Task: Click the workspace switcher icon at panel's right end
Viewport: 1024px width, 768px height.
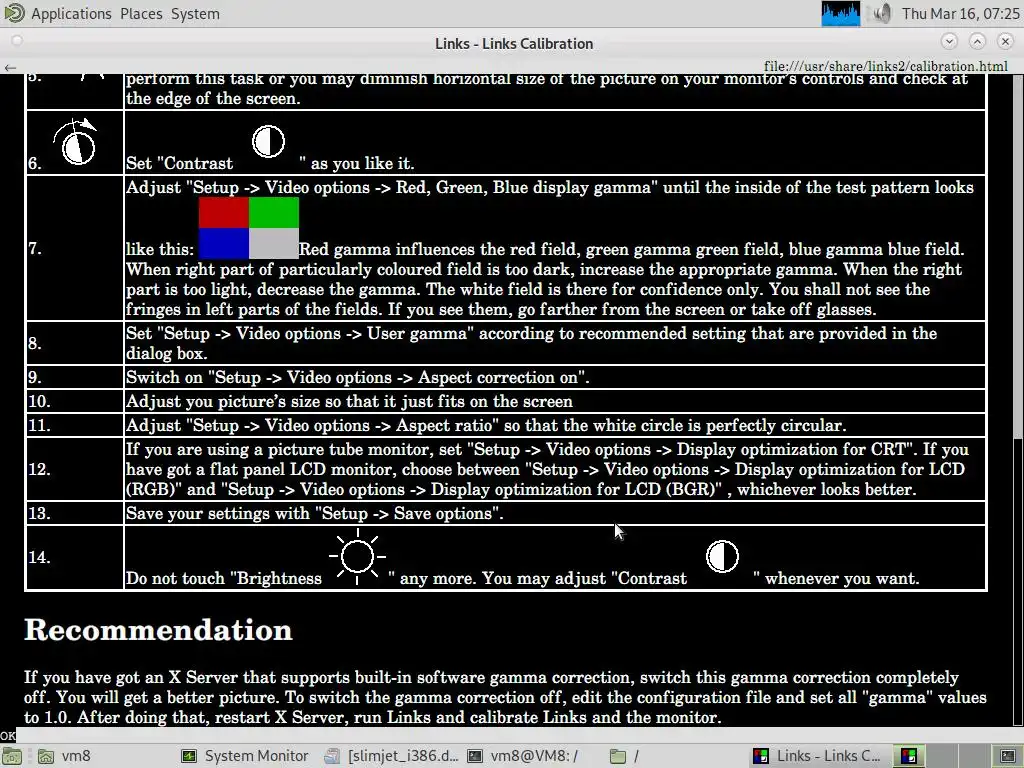Action: click(x=1008, y=756)
